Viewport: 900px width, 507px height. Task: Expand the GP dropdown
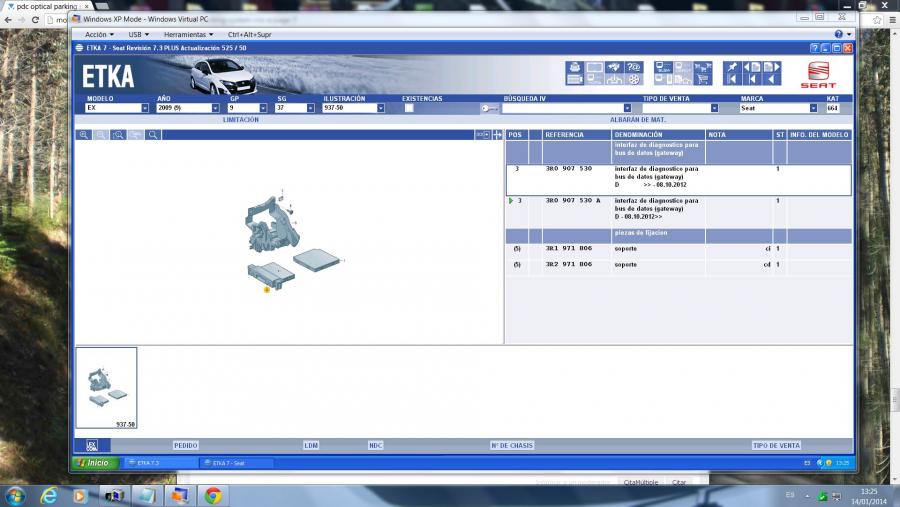coord(263,108)
